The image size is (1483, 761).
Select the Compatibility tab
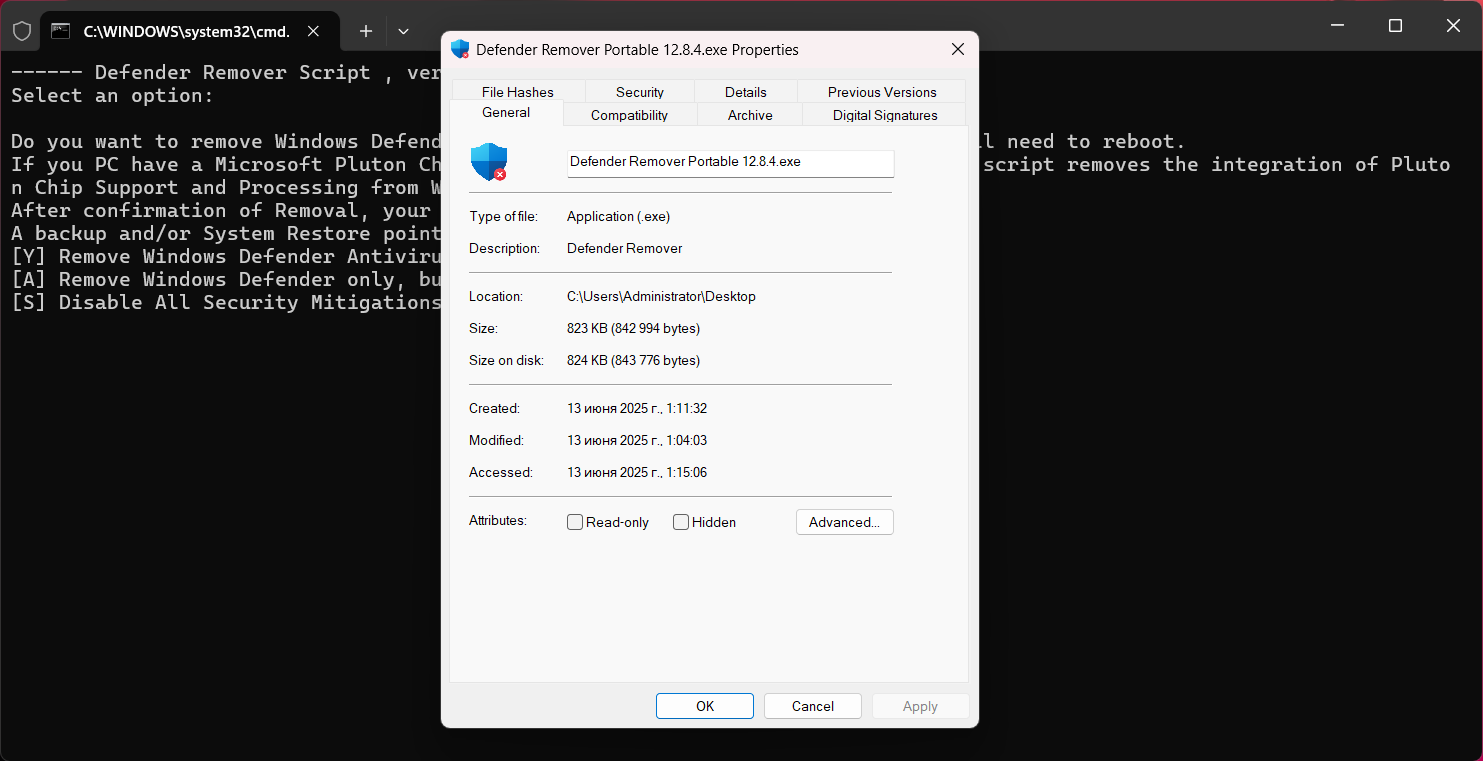point(629,115)
